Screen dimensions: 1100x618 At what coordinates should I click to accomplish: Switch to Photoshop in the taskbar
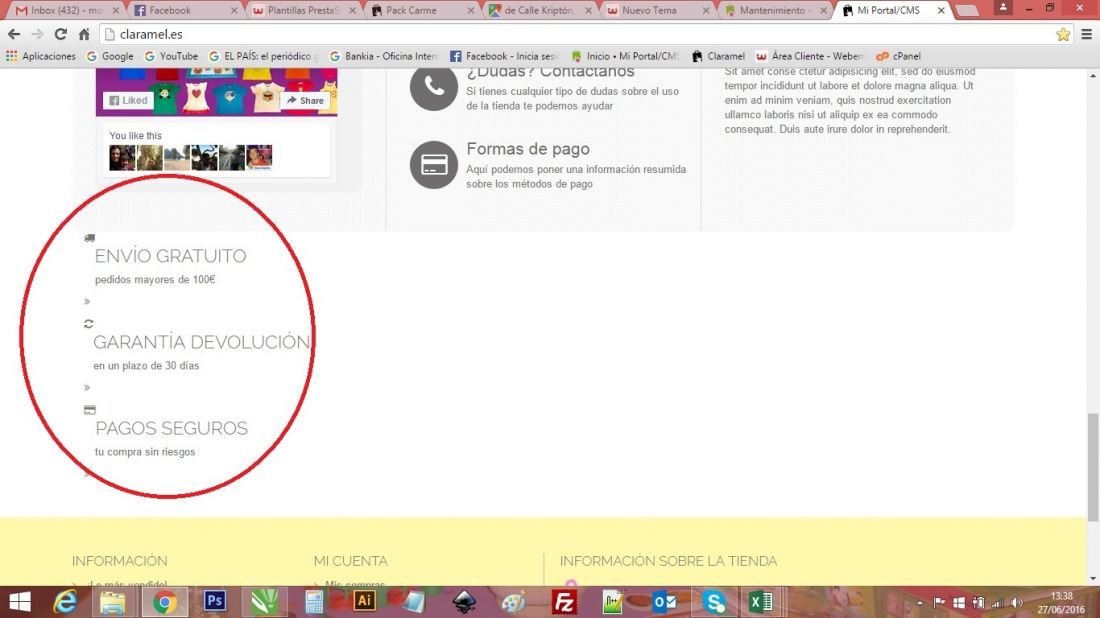(x=215, y=601)
